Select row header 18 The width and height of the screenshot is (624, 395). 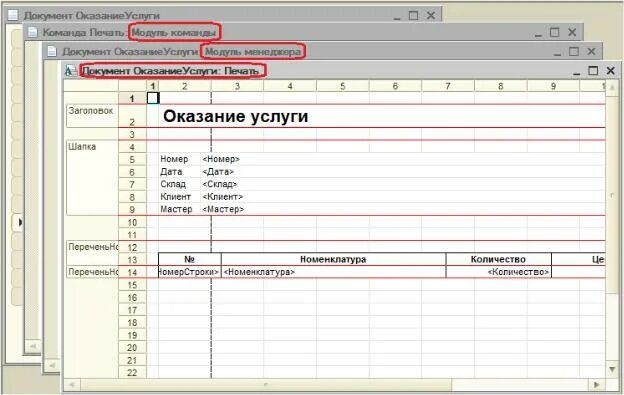tap(133, 323)
